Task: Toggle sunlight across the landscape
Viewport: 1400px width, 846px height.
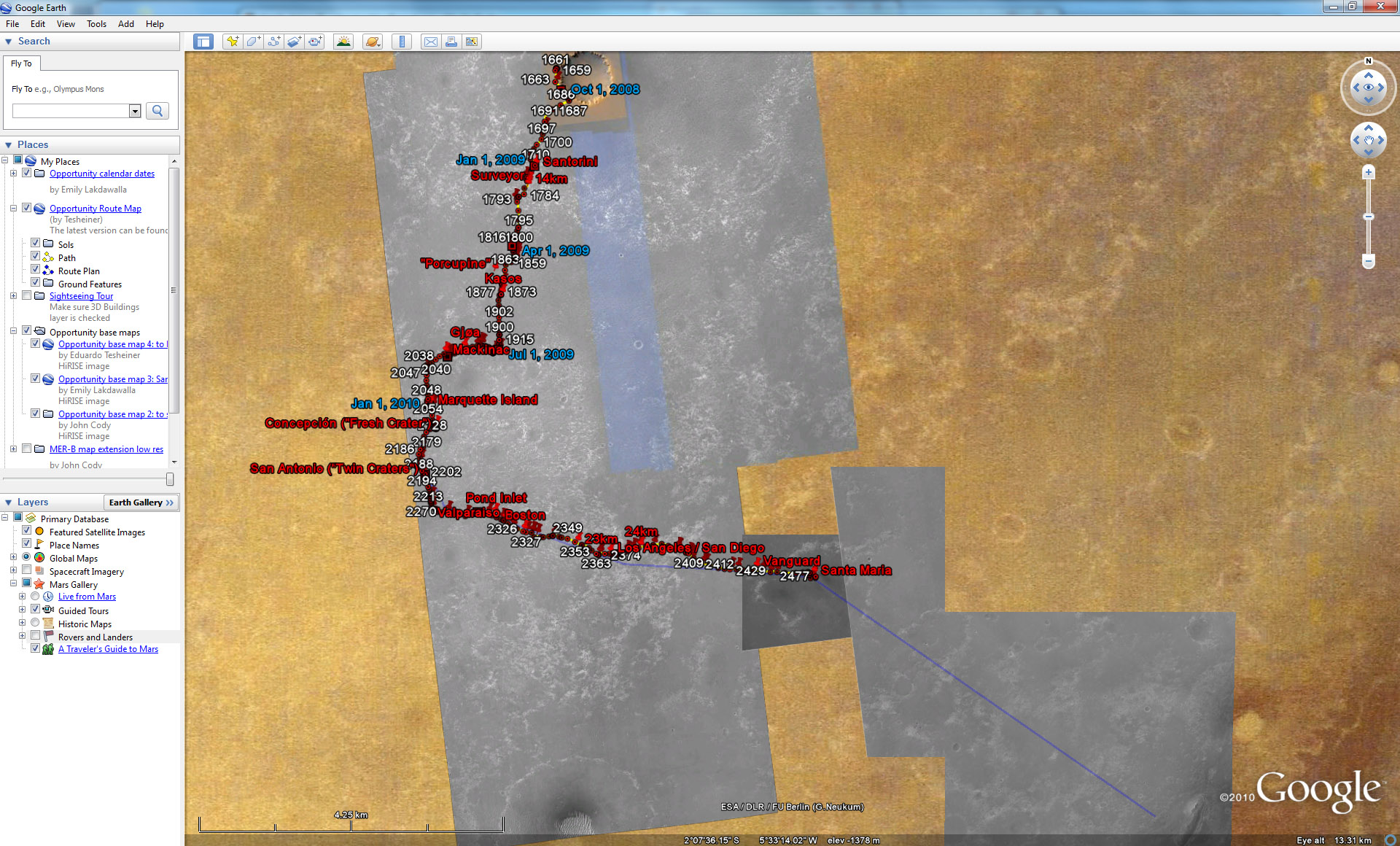Action: pyautogui.click(x=343, y=42)
